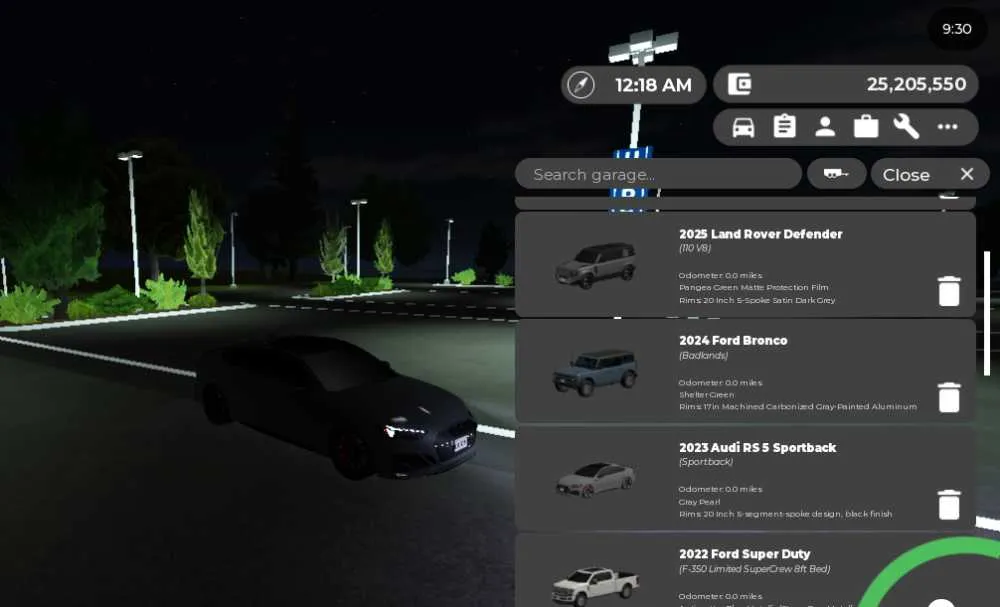Screen dimensions: 1000x607
Task: Delete the 2025 Land Rover Defender
Action: pyautogui.click(x=949, y=291)
